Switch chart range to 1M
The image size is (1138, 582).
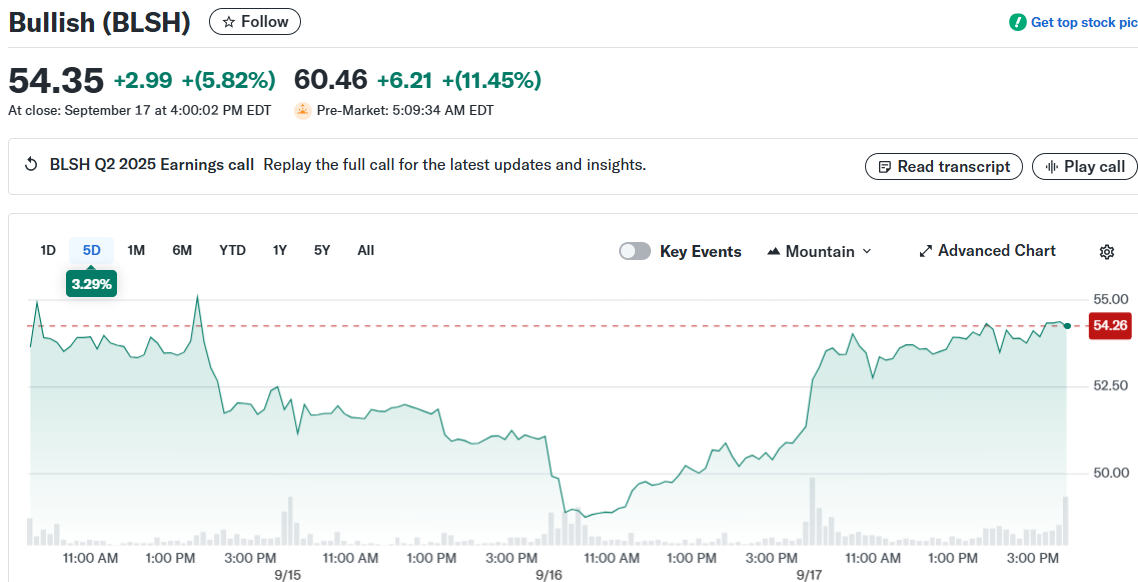[x=136, y=250]
